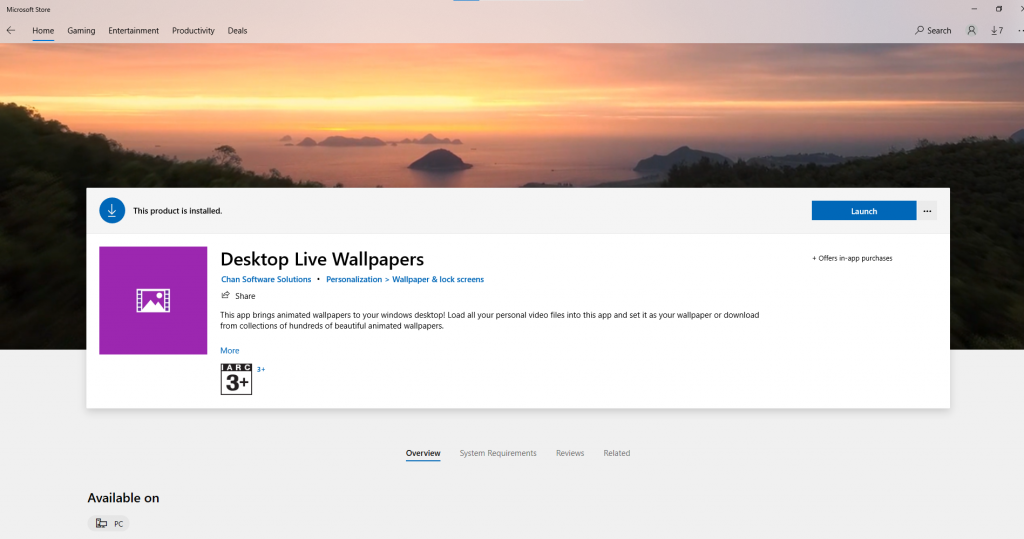Image resolution: width=1024 pixels, height=539 pixels.
Task: Open the Entertainment tab
Action: (134, 31)
